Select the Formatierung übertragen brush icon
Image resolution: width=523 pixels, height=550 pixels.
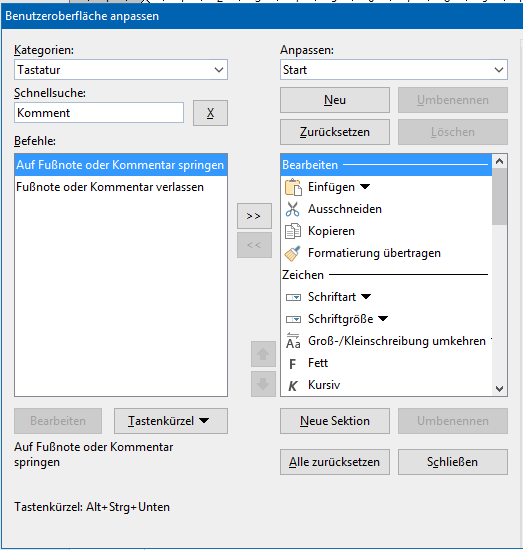293,253
